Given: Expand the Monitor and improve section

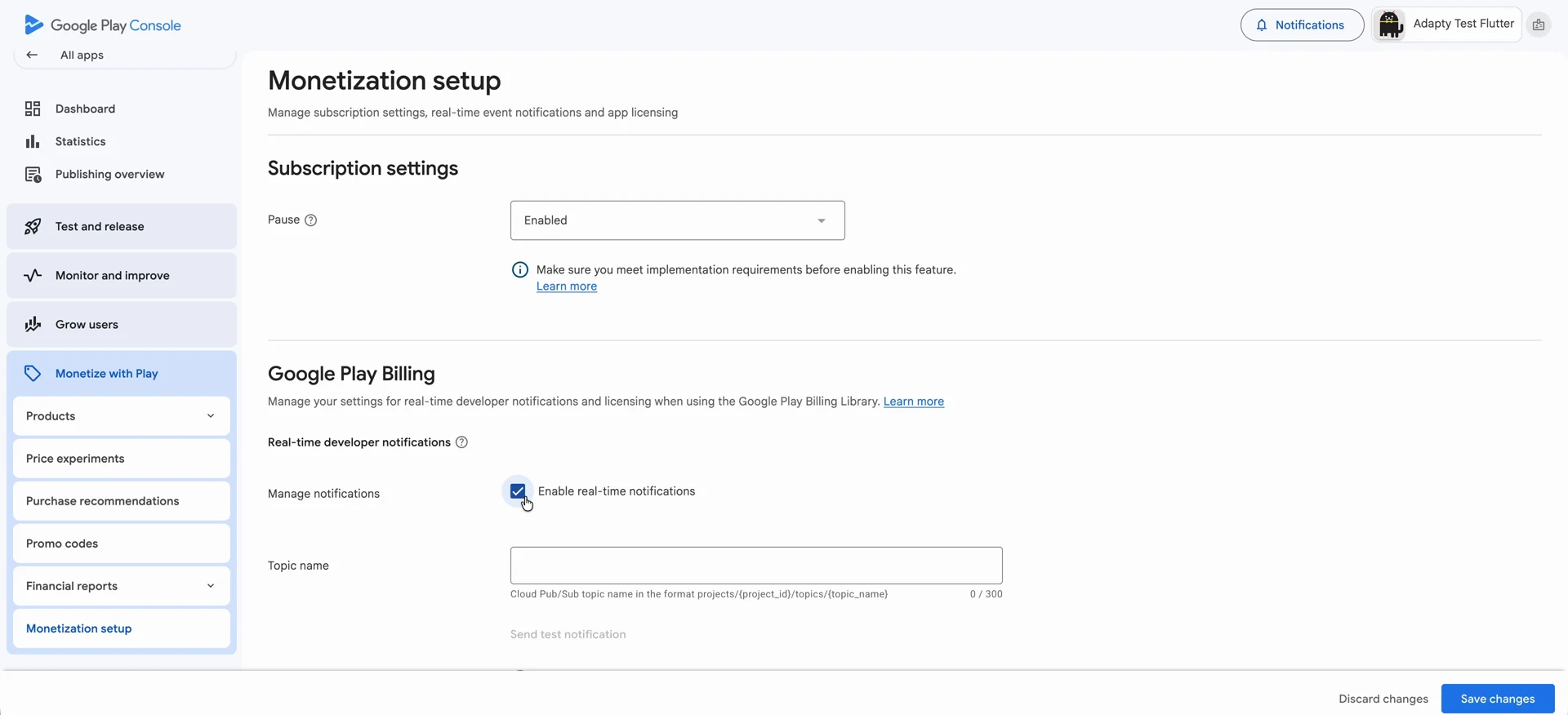Looking at the screenshot, I should pos(122,276).
